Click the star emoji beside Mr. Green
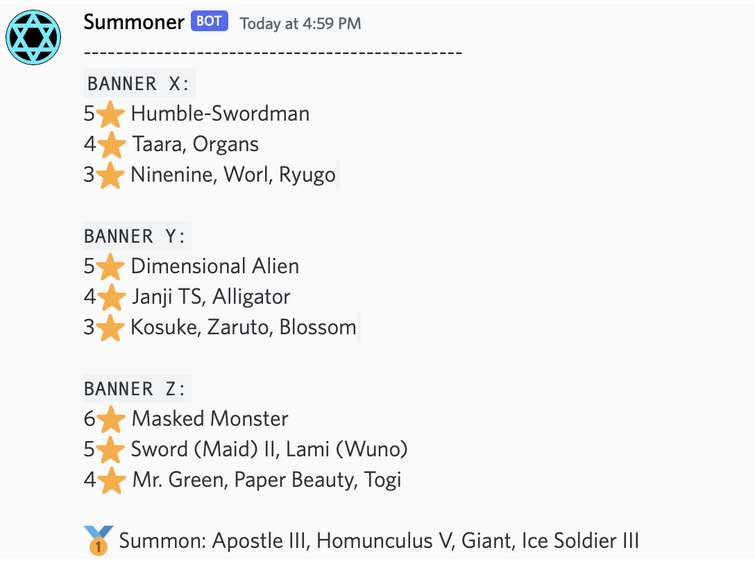Viewport: 755px width, 577px height. pyautogui.click(x=111, y=480)
